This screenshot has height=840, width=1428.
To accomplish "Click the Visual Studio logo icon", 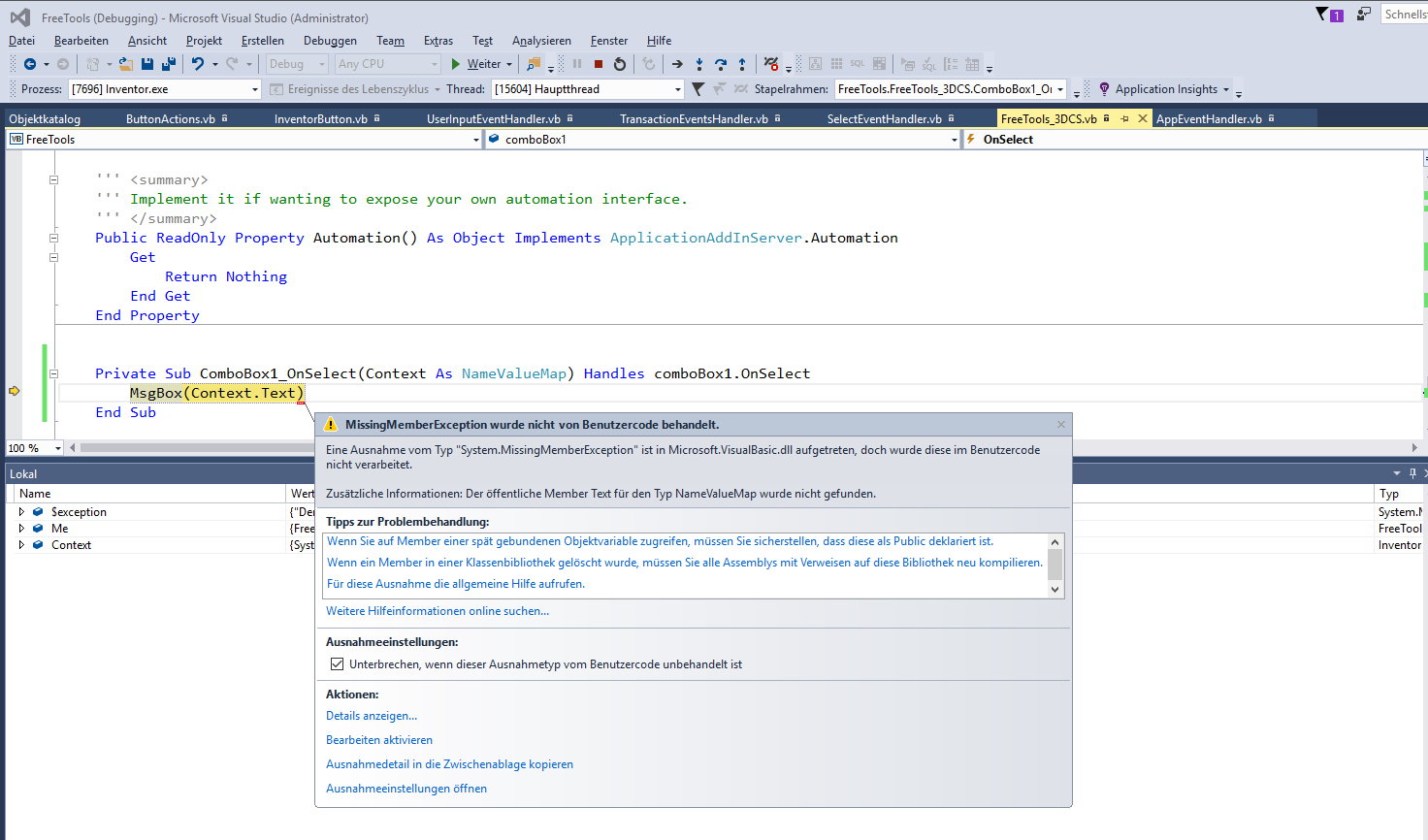I will pyautogui.click(x=19, y=16).
